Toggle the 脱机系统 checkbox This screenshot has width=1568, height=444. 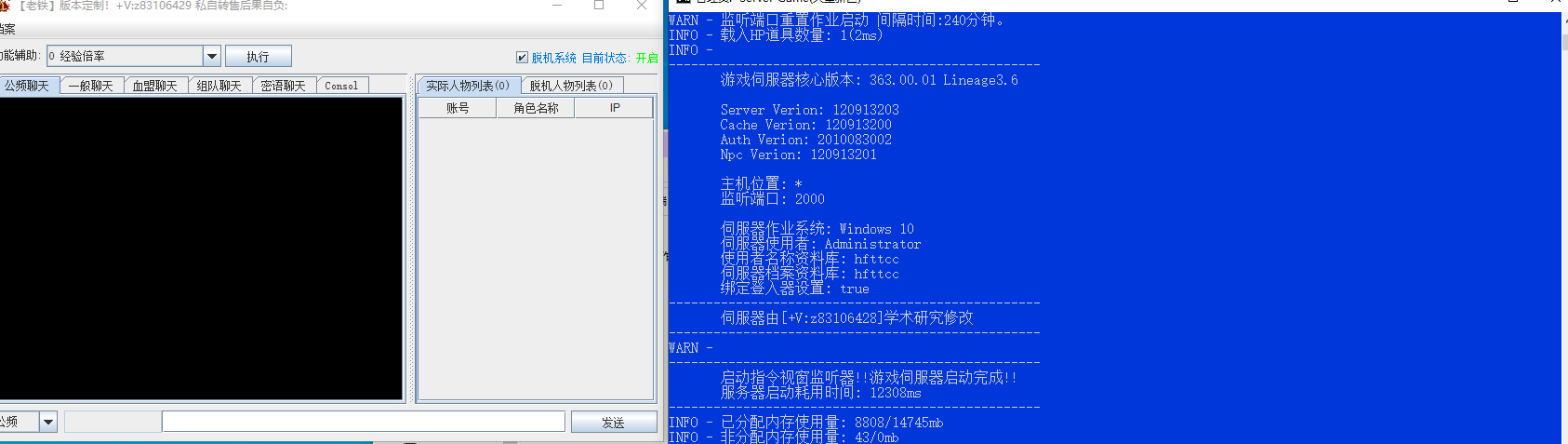[522, 58]
